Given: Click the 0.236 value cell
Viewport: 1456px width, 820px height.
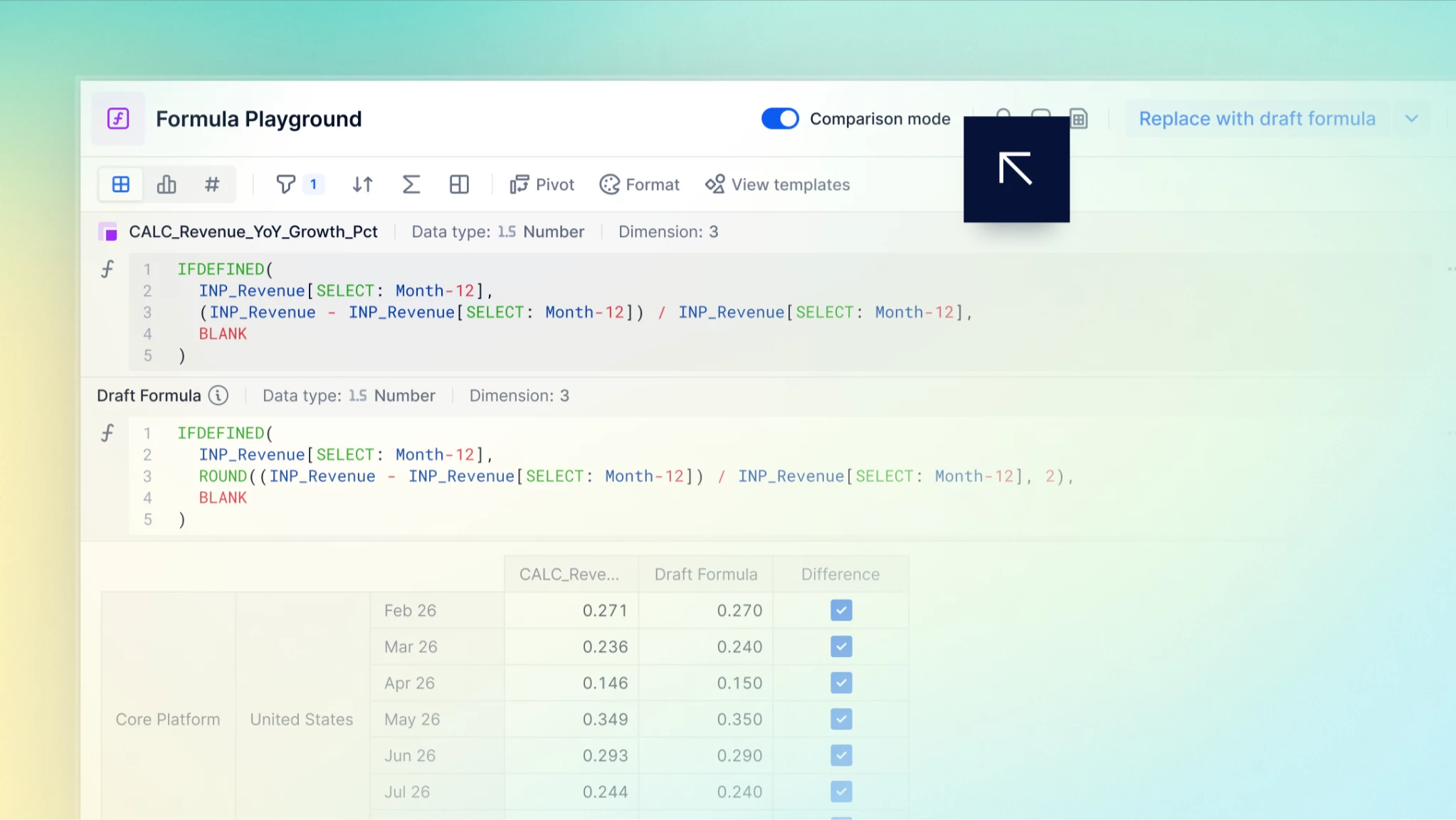Looking at the screenshot, I should tap(571, 646).
